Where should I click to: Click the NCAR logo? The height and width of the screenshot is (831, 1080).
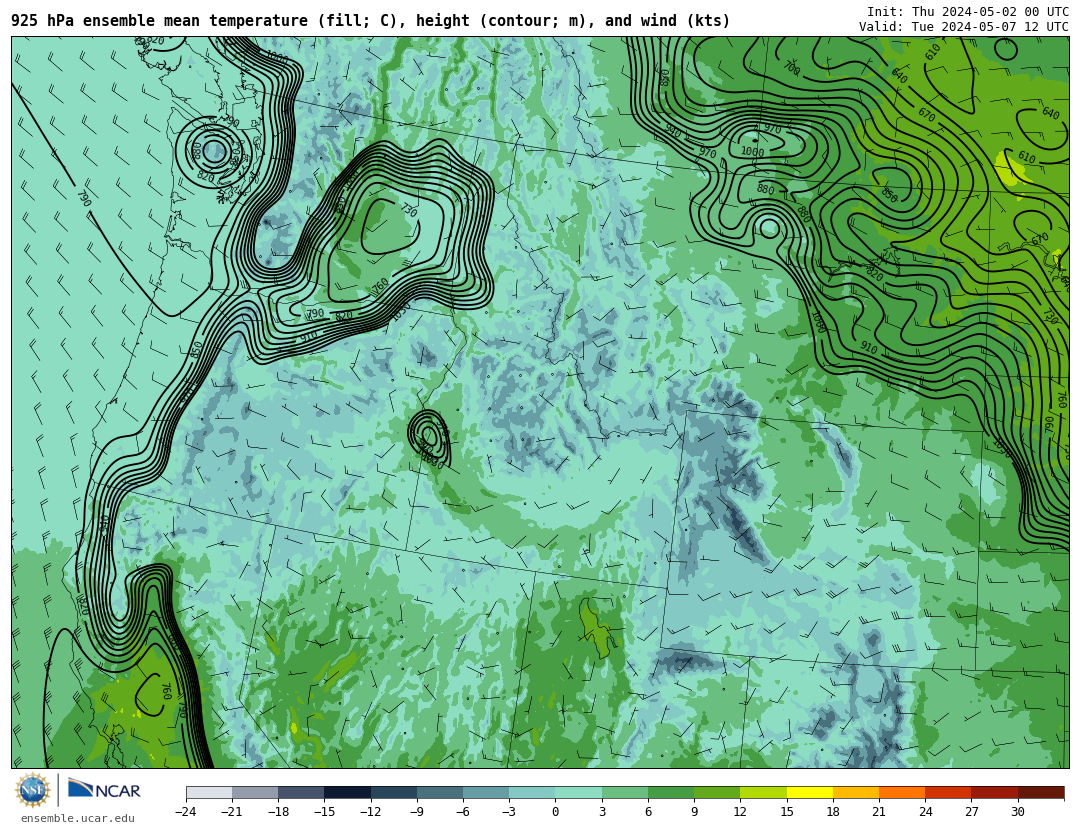click(104, 789)
